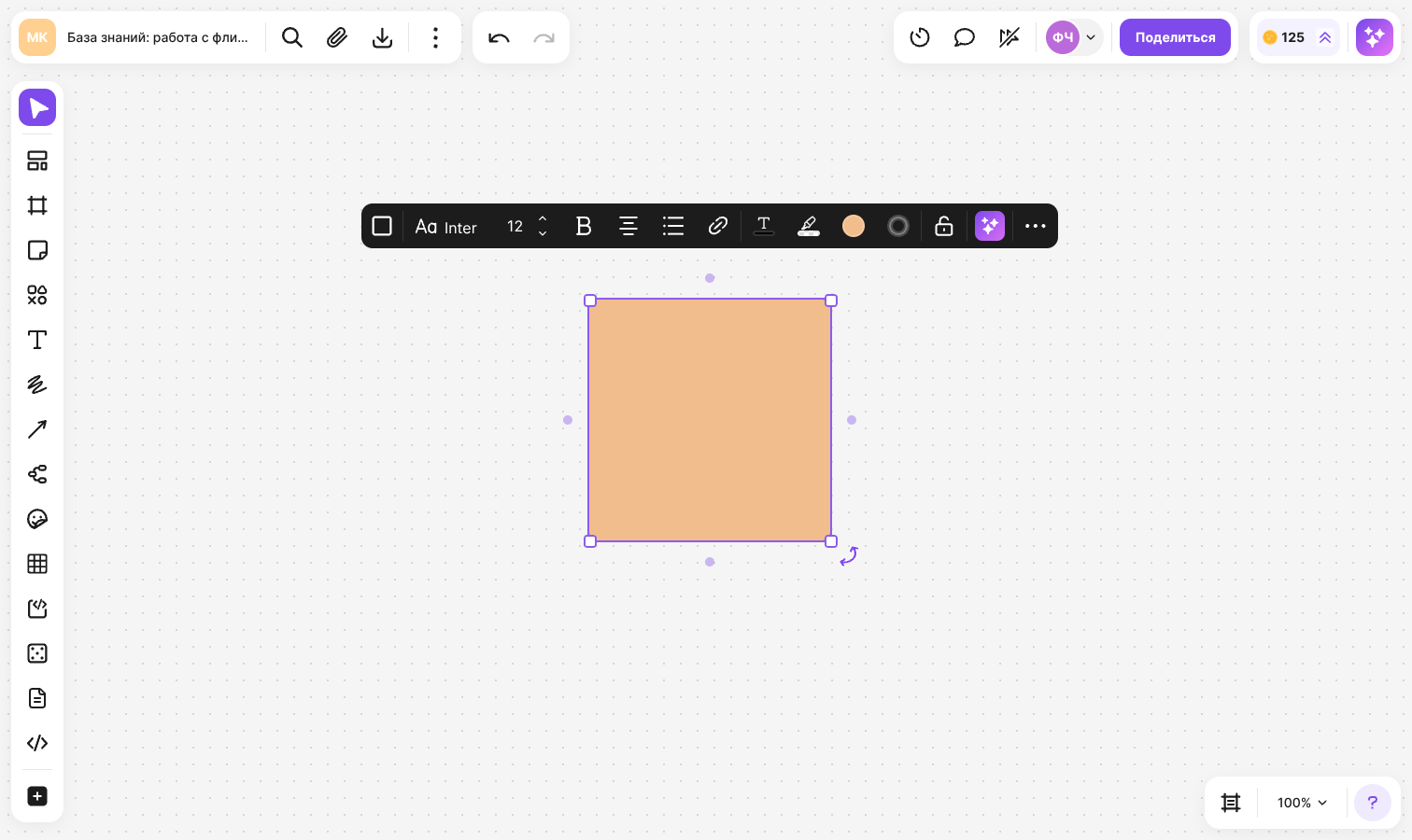Open text alignment options

(x=628, y=226)
